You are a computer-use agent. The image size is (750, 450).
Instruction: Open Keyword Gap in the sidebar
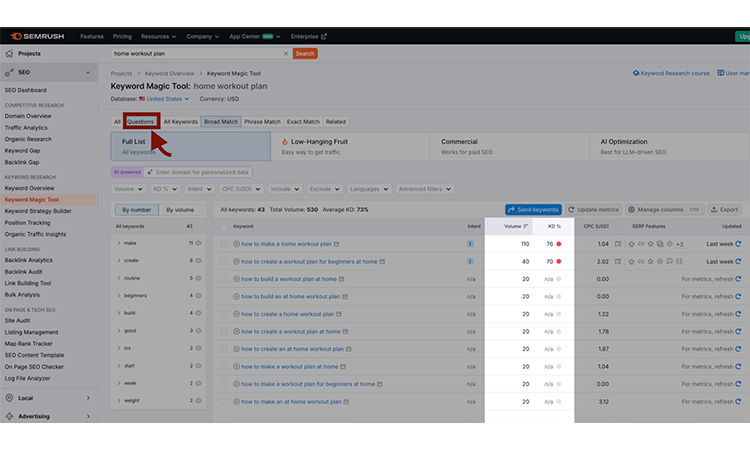pyautogui.click(x=22, y=151)
